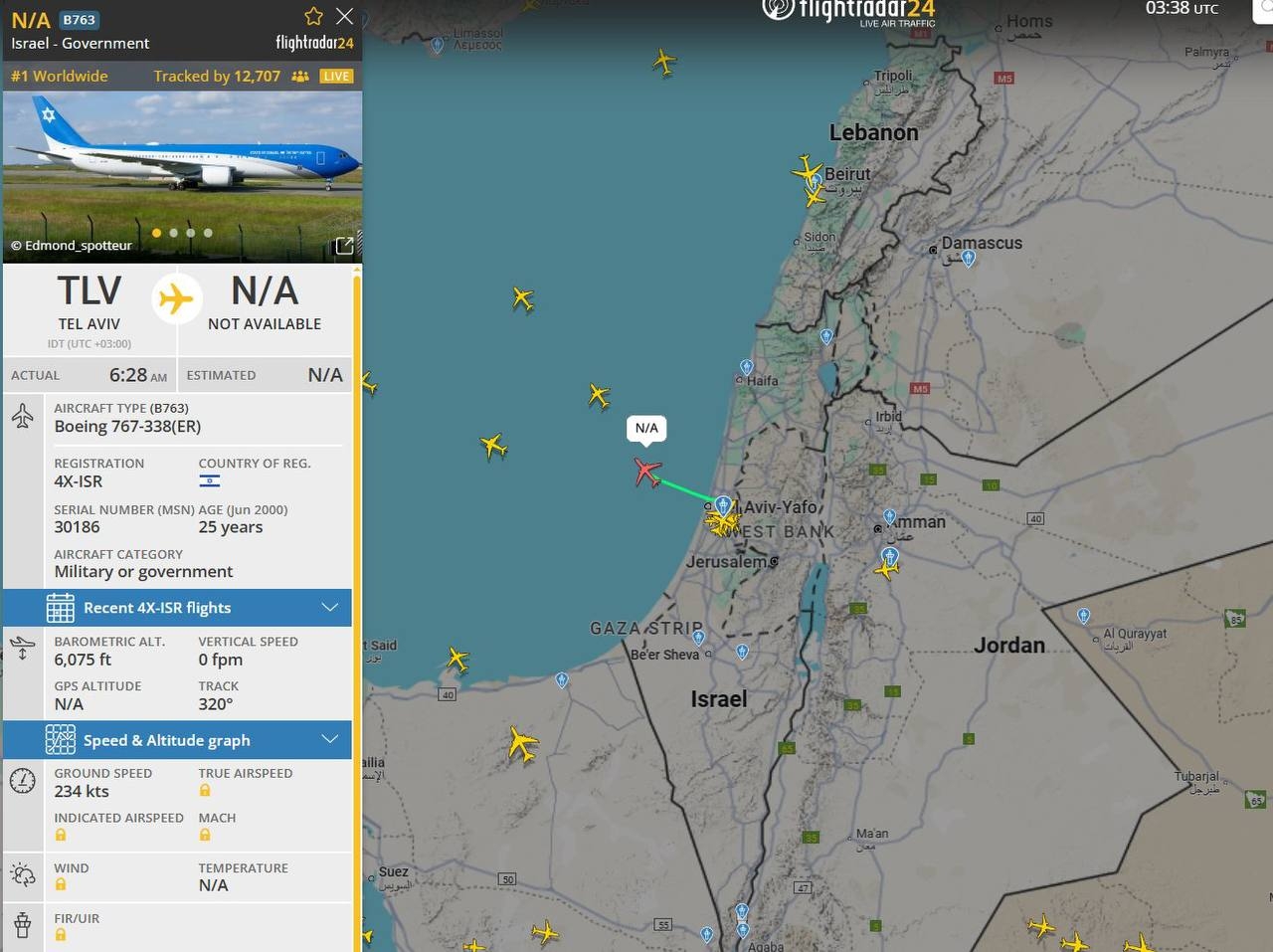Click the aircraft photo thumbnail
The height and width of the screenshot is (952, 1273).
click(182, 177)
